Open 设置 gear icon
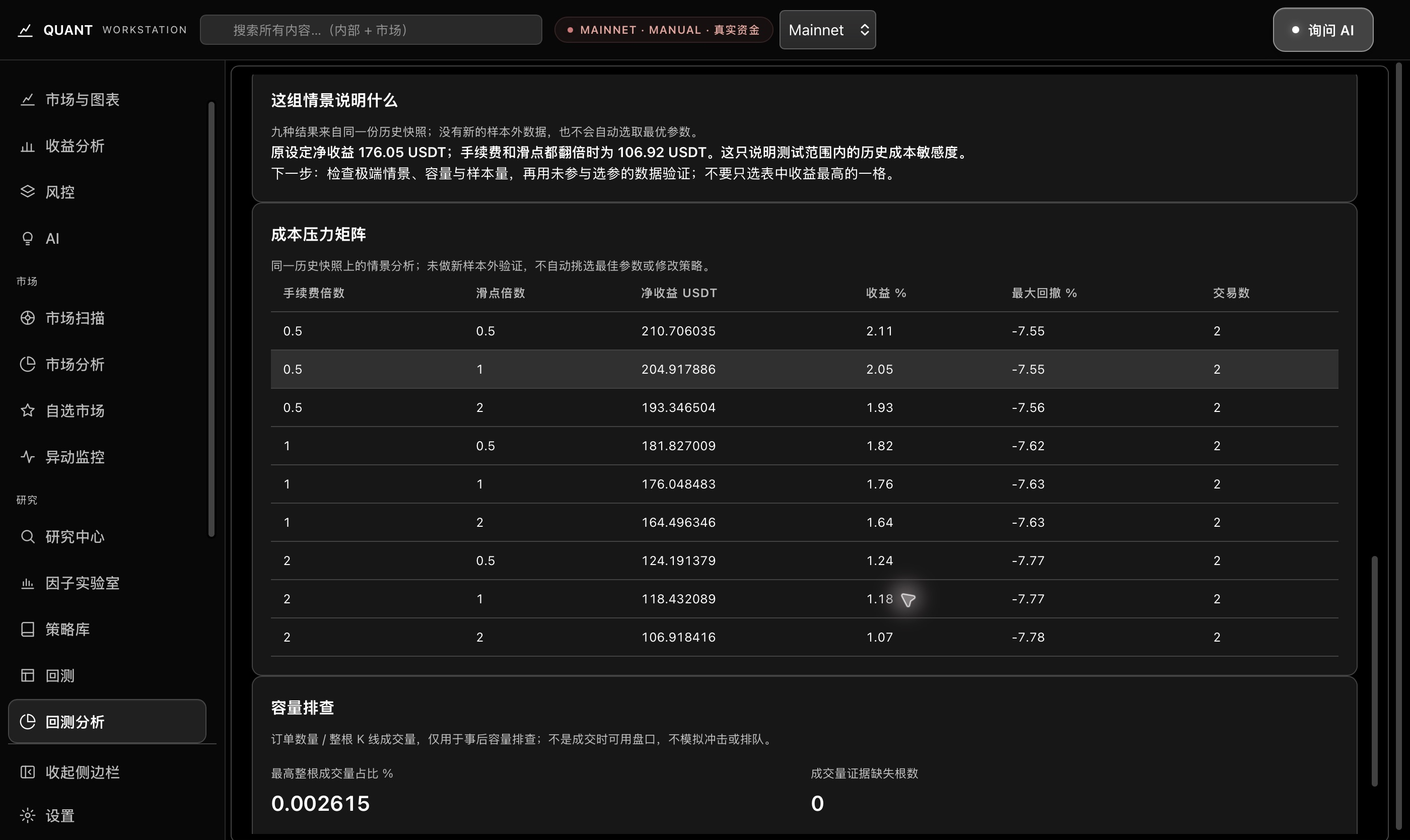 click(27, 815)
